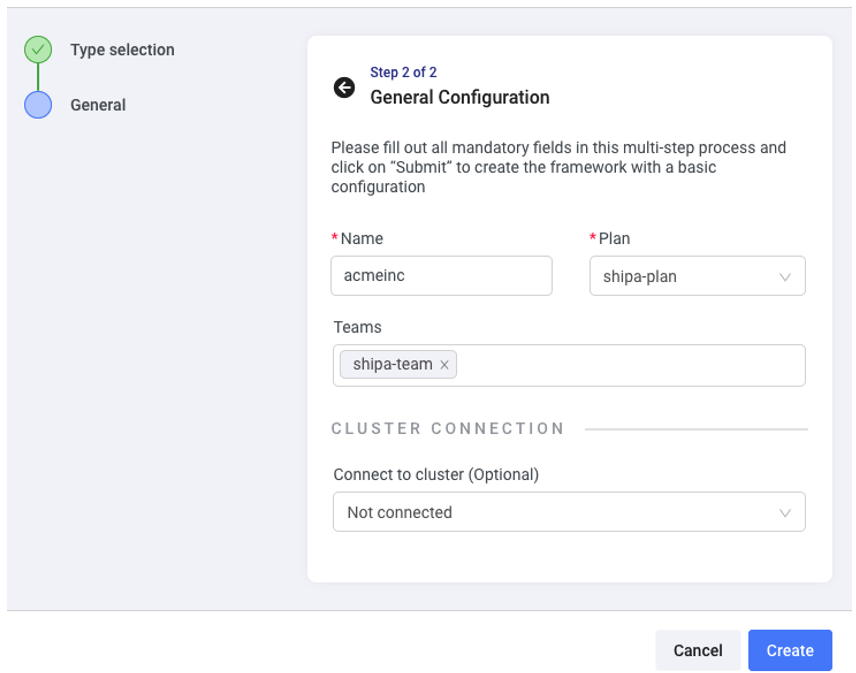856x673 pixels.
Task: Click the Name field label
Action: click(x=361, y=238)
